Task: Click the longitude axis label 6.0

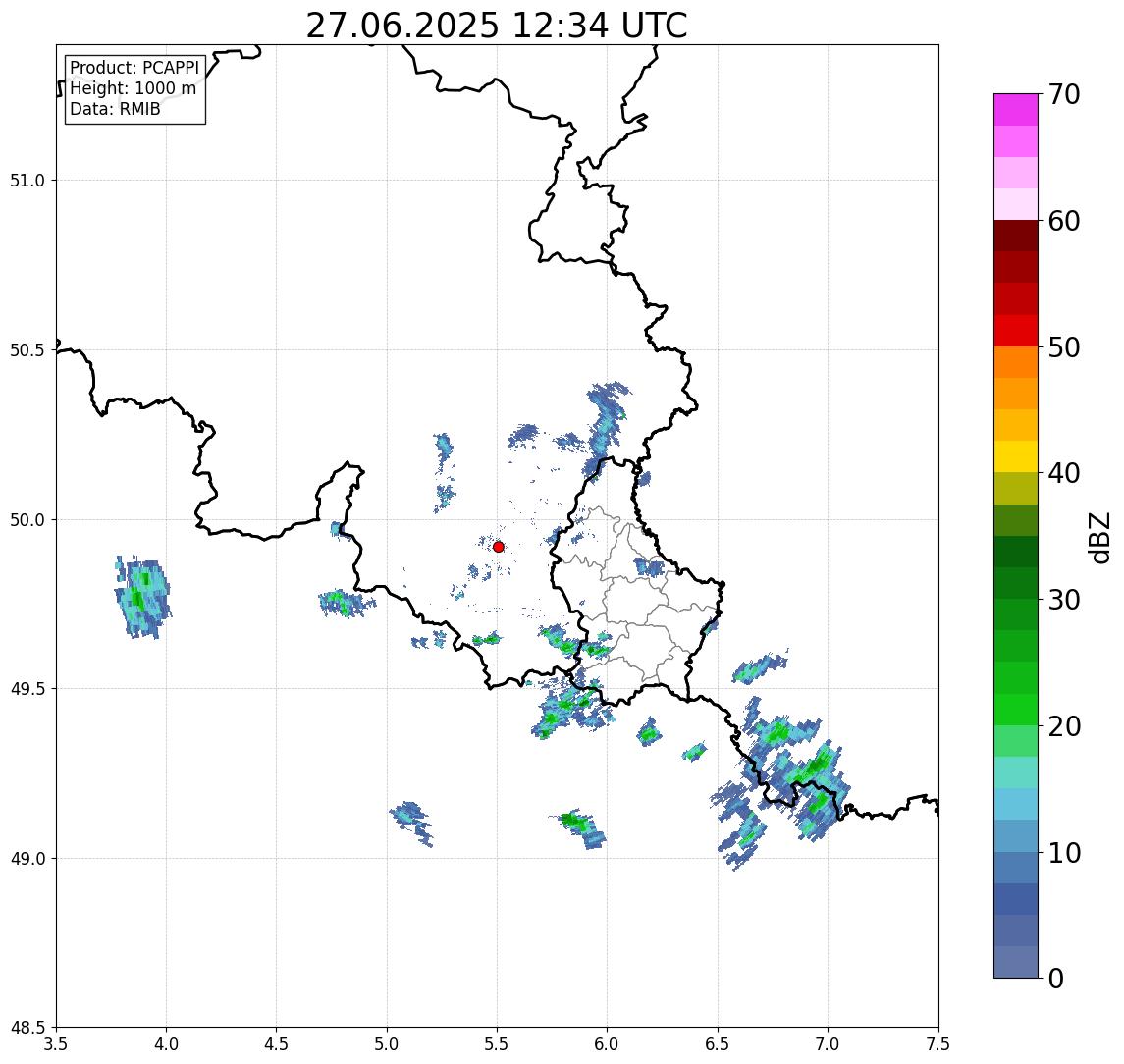Action: coord(608,1044)
